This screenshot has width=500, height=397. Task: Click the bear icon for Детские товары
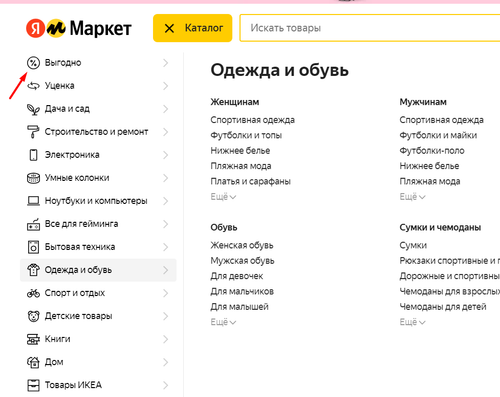point(33,316)
